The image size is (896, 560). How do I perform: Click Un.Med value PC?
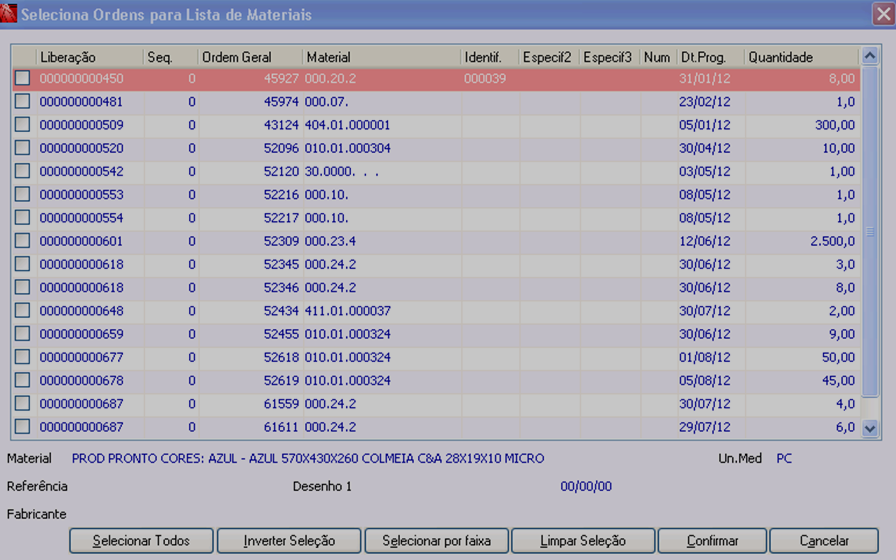click(784, 458)
